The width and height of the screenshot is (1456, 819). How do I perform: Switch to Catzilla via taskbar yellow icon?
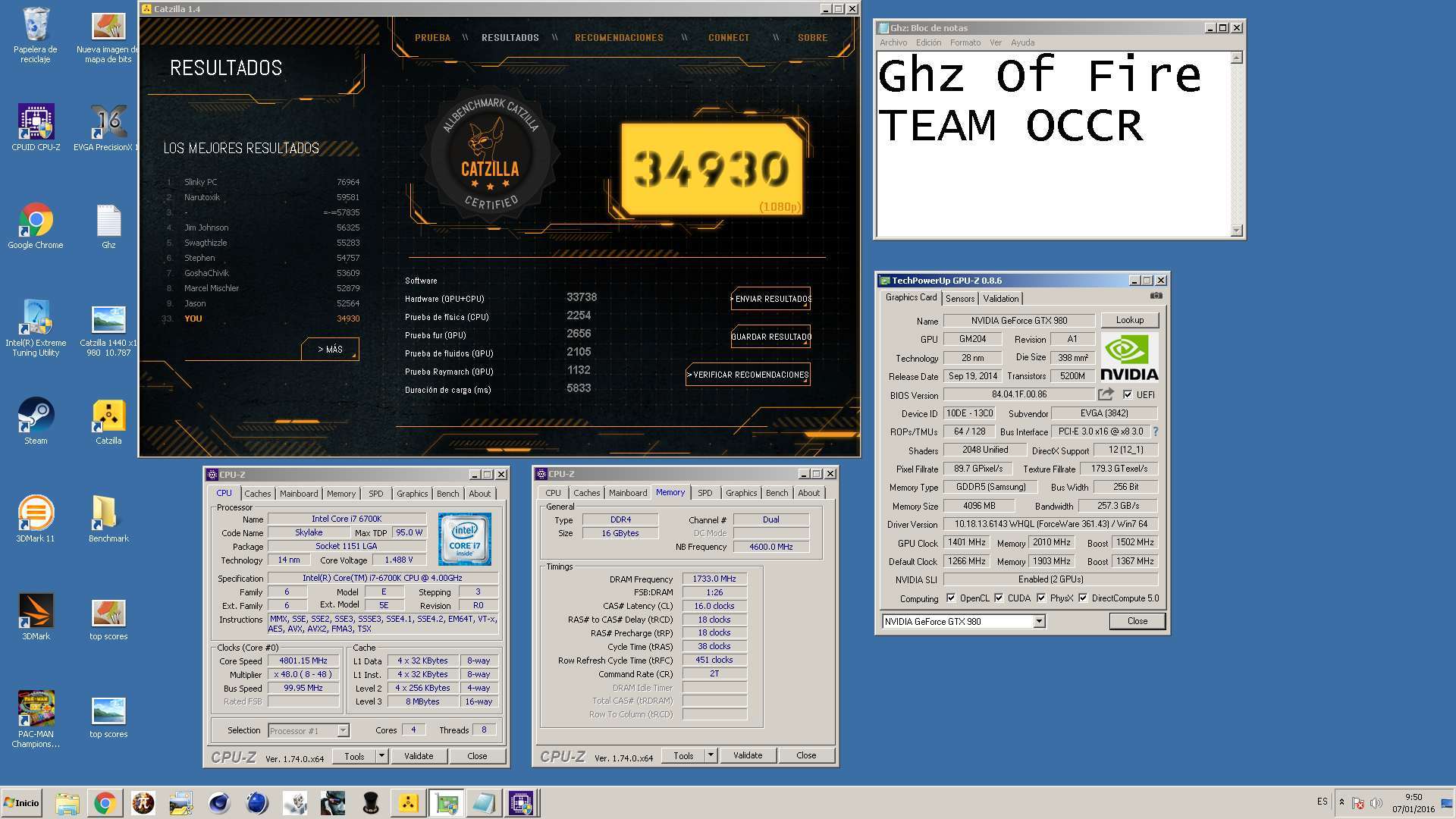408,803
